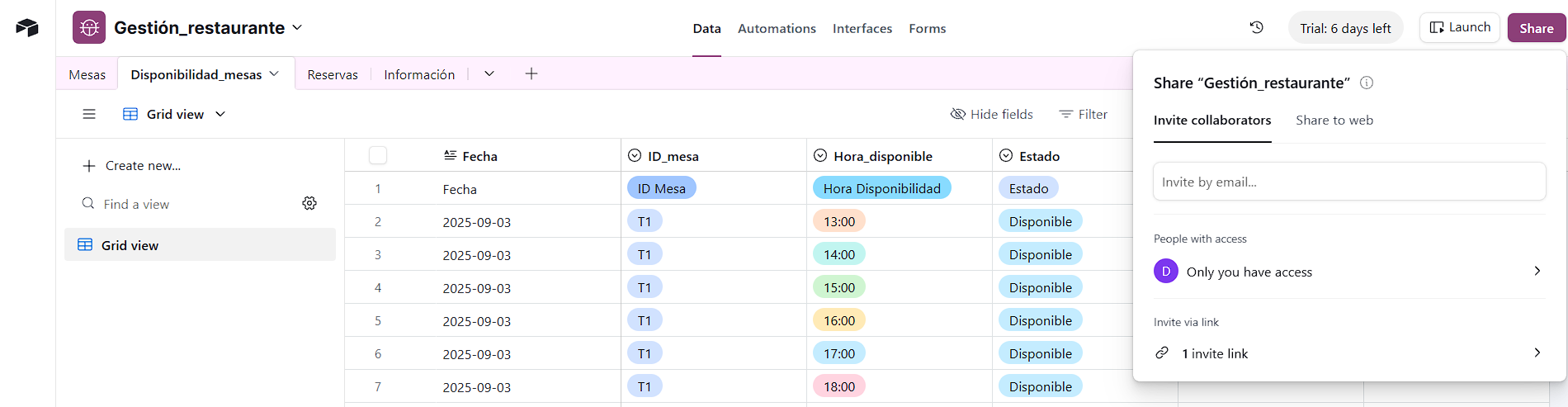Toggle the views sidebar hamburger icon
The image size is (1568, 407).
89,114
